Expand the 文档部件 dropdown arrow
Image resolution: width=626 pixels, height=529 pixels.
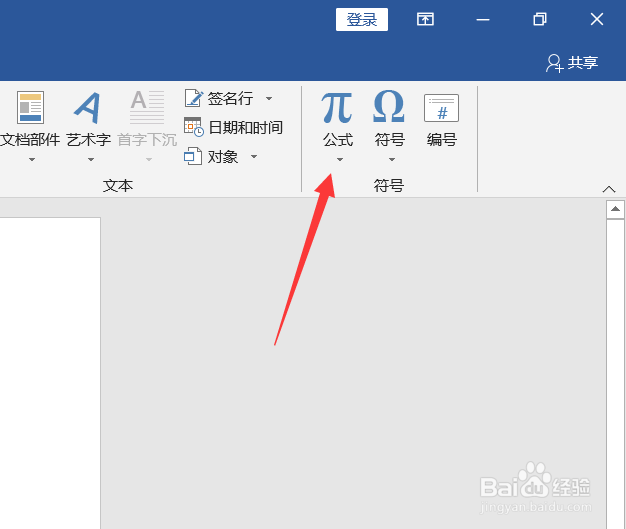coord(32,160)
